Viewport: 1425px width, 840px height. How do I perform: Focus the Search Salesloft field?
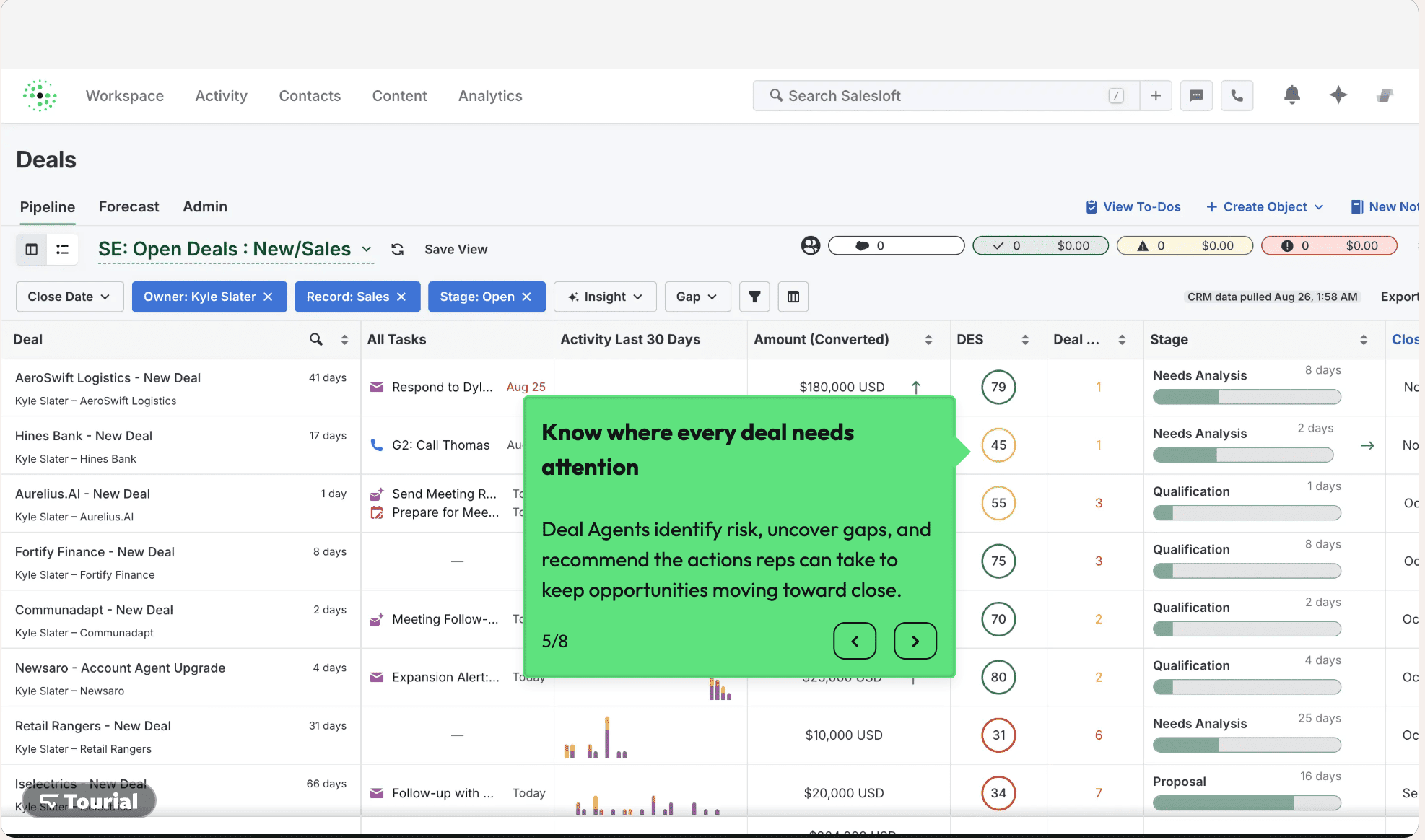(x=946, y=95)
